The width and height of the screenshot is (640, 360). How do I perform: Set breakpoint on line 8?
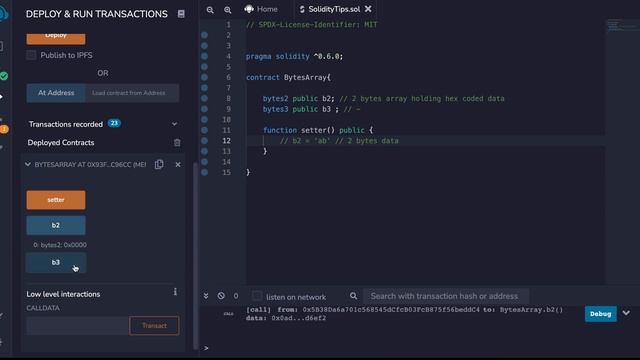coord(204,98)
